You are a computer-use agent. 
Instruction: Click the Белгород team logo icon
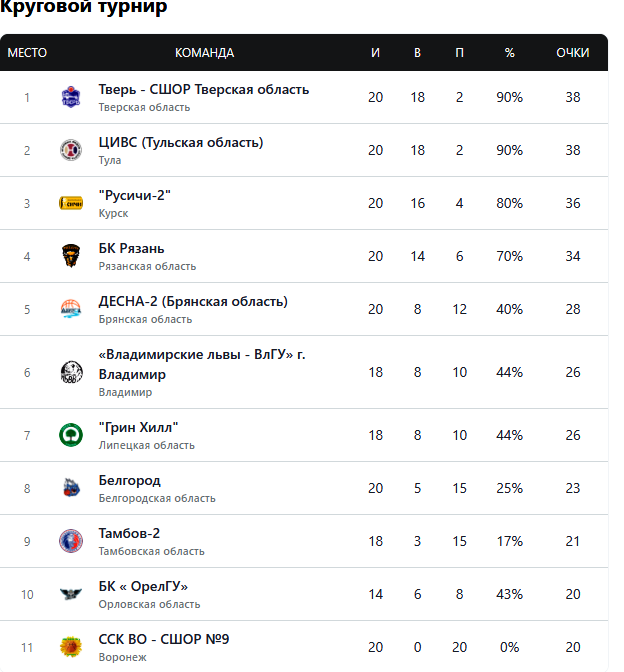pyautogui.click(x=71, y=488)
